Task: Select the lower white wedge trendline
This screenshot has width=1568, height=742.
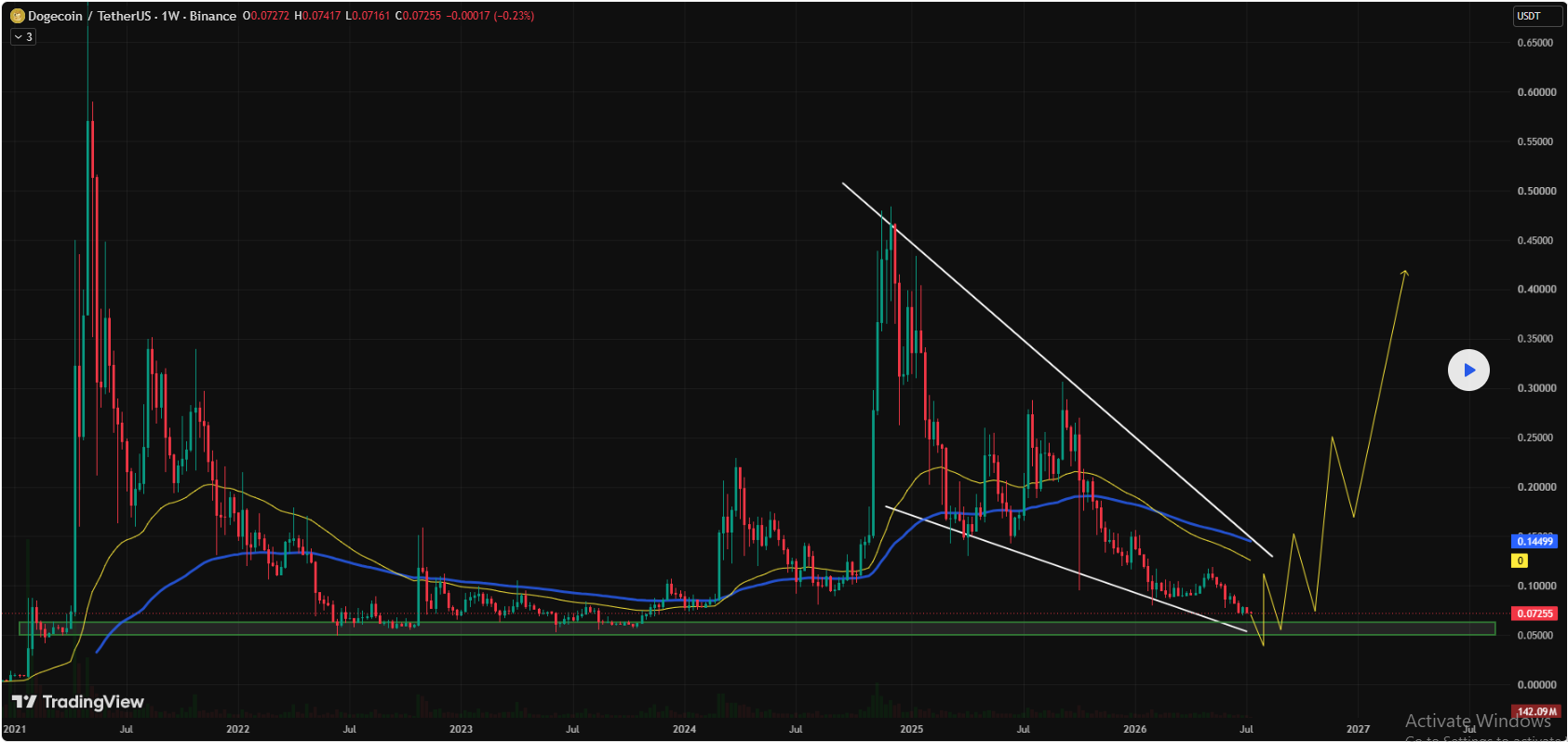Action: (x=1065, y=569)
